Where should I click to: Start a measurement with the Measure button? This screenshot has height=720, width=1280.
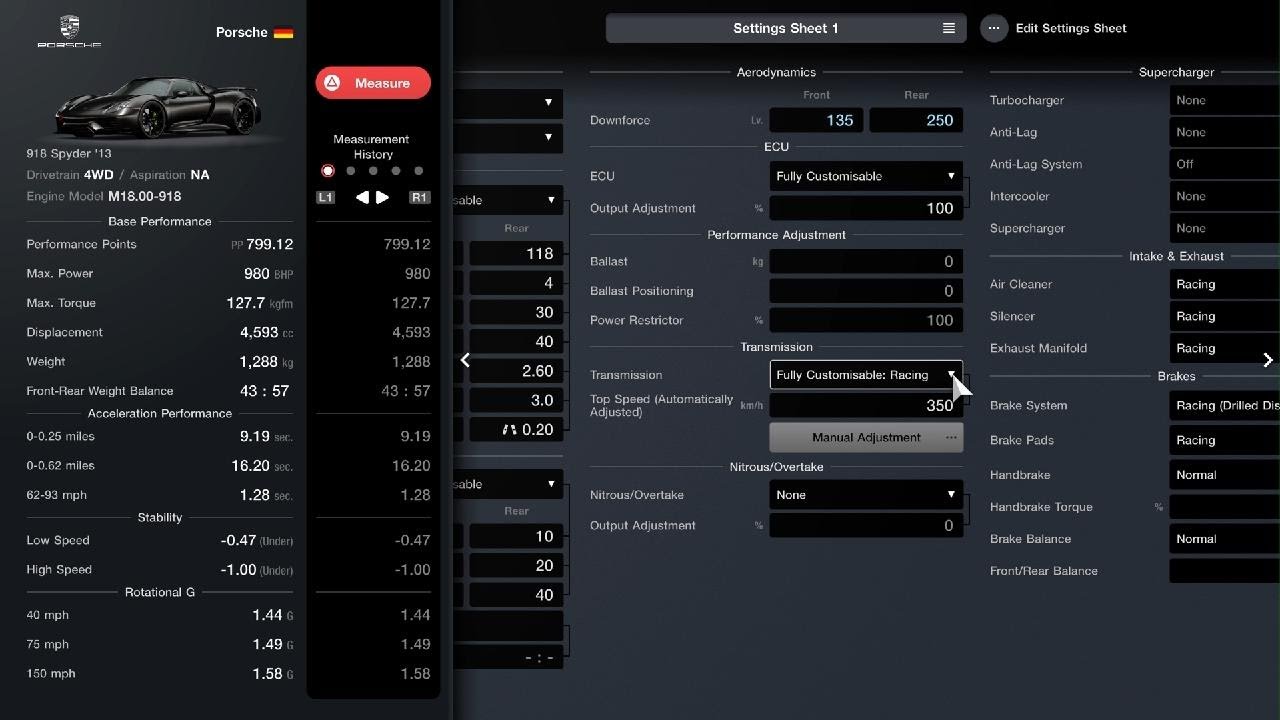click(373, 83)
